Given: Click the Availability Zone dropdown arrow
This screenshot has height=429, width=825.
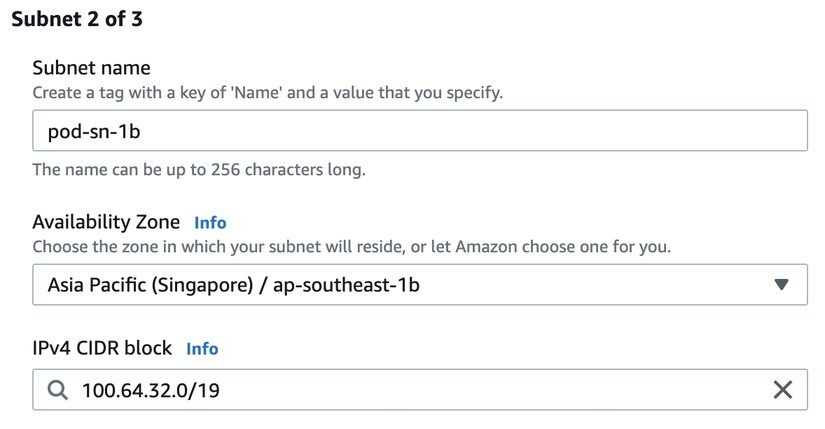Looking at the screenshot, I should tap(782, 285).
